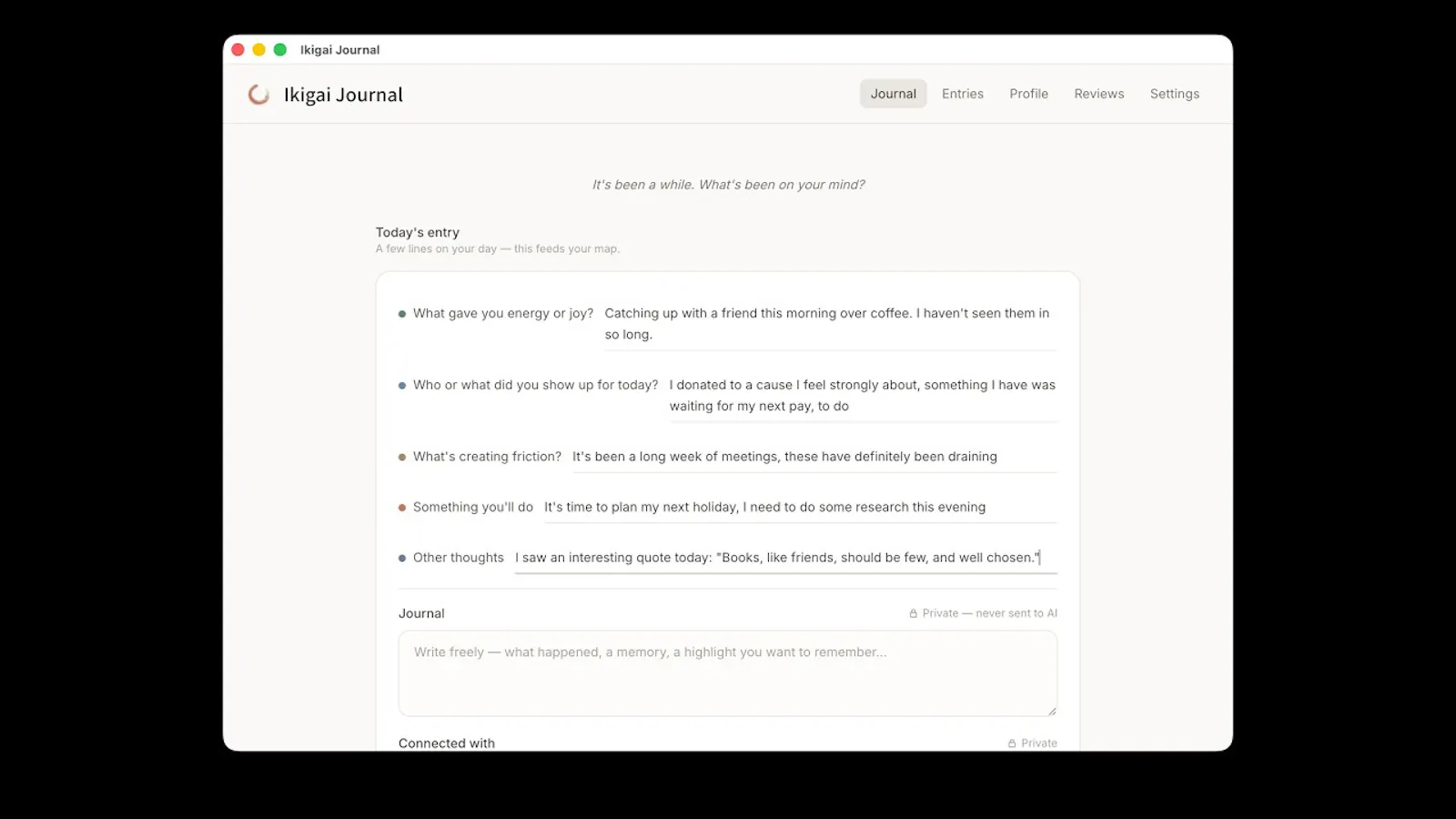1456x819 pixels.
Task: Click the 'Who or what did you show up for today?' label
Action: click(x=535, y=385)
